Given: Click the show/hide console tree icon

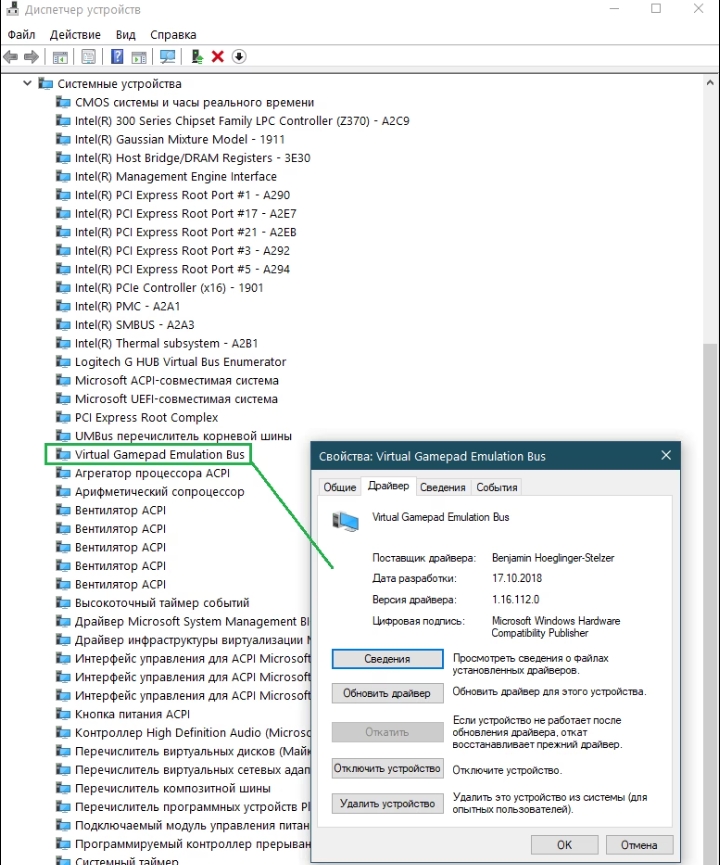Looking at the screenshot, I should pos(60,57).
